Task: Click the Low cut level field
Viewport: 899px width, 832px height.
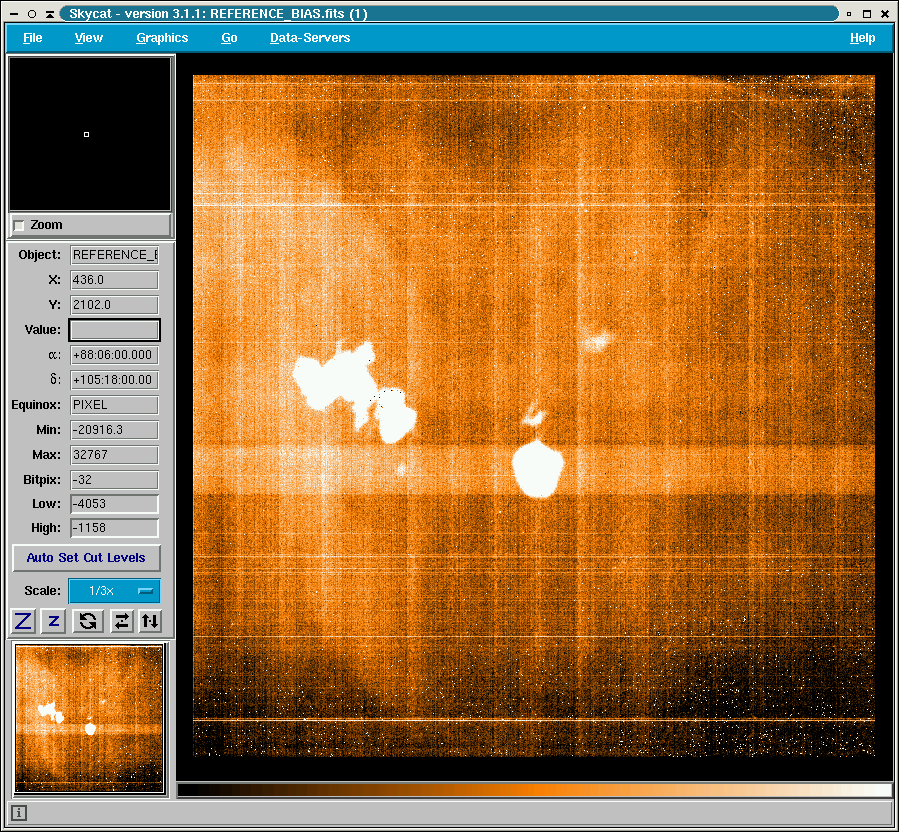Action: (114, 504)
